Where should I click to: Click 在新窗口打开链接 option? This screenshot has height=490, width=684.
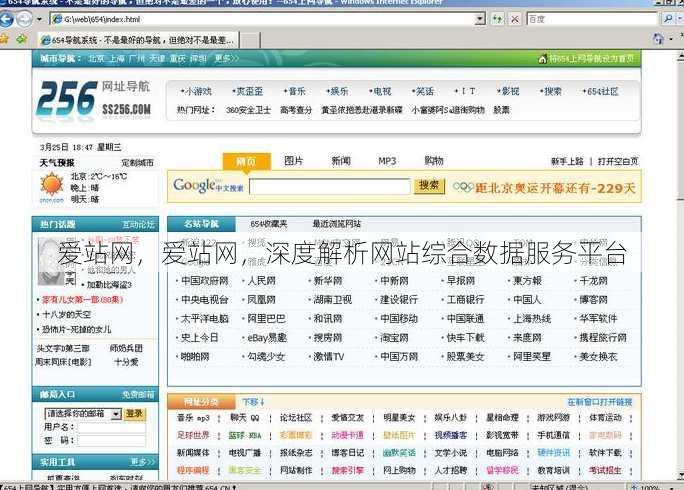click(x=600, y=401)
